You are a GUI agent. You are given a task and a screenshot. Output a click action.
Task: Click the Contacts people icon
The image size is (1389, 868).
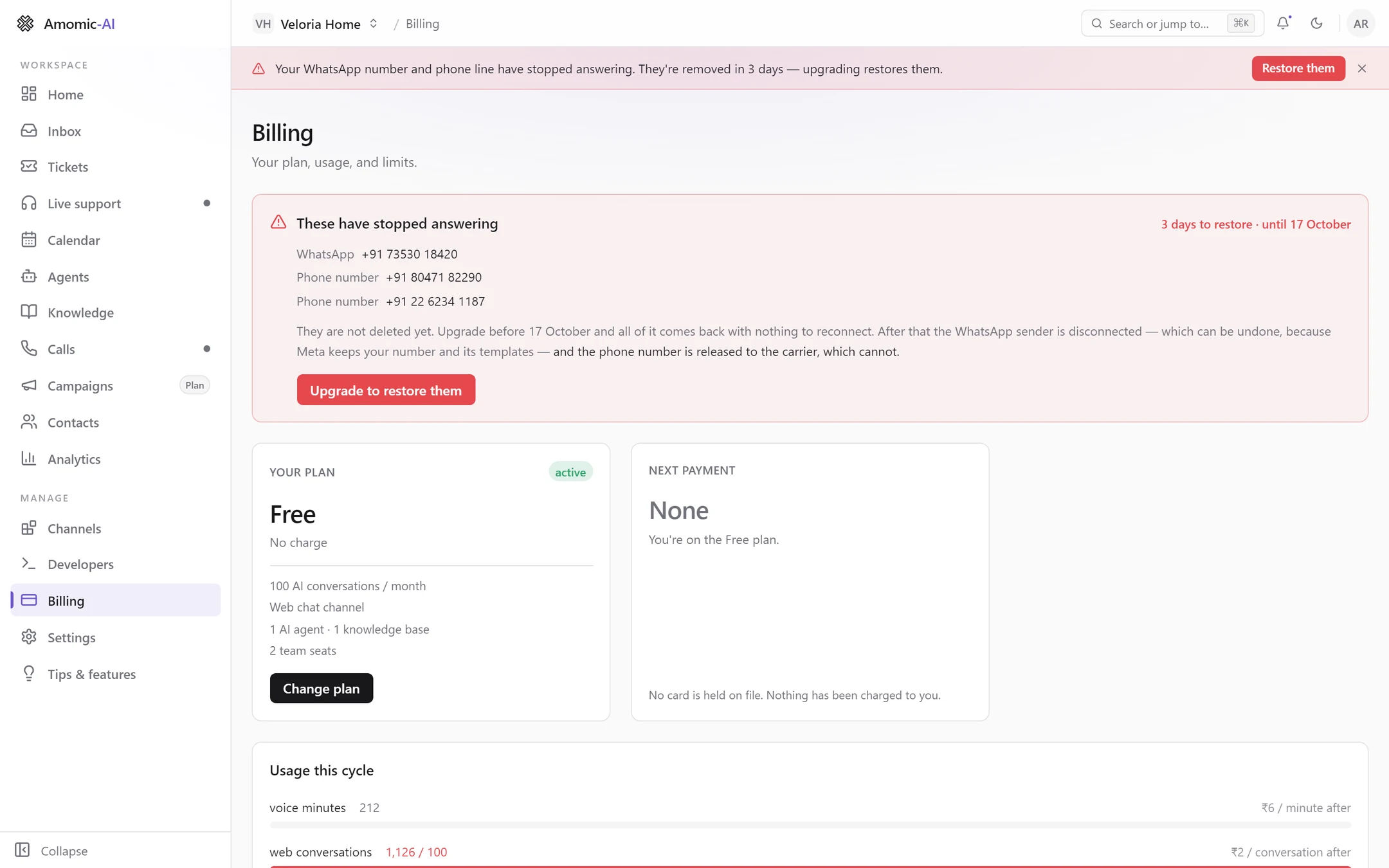[x=28, y=422]
